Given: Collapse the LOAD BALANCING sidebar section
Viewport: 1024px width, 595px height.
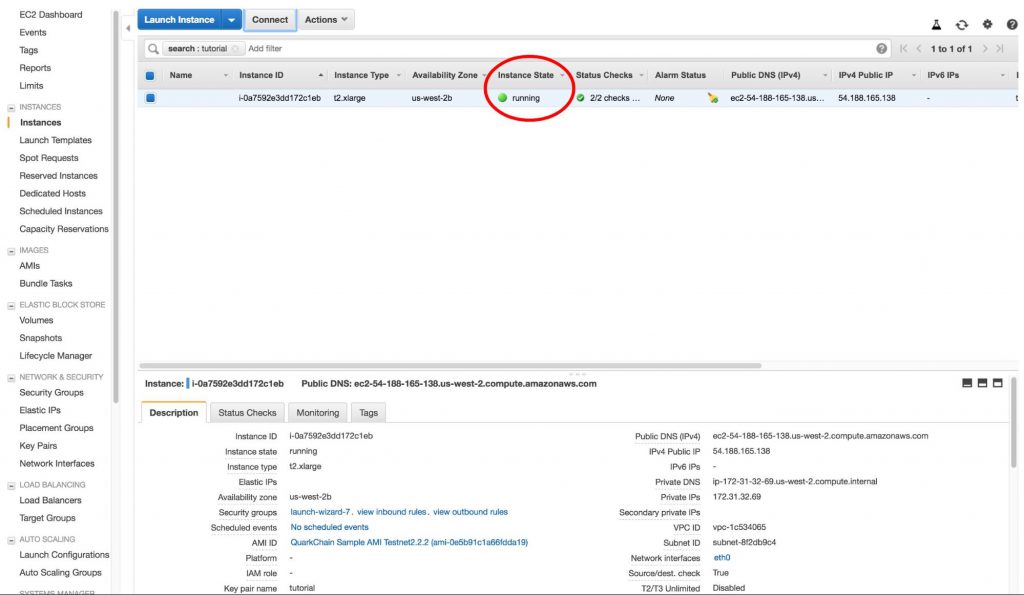Looking at the screenshot, I should point(11,486).
